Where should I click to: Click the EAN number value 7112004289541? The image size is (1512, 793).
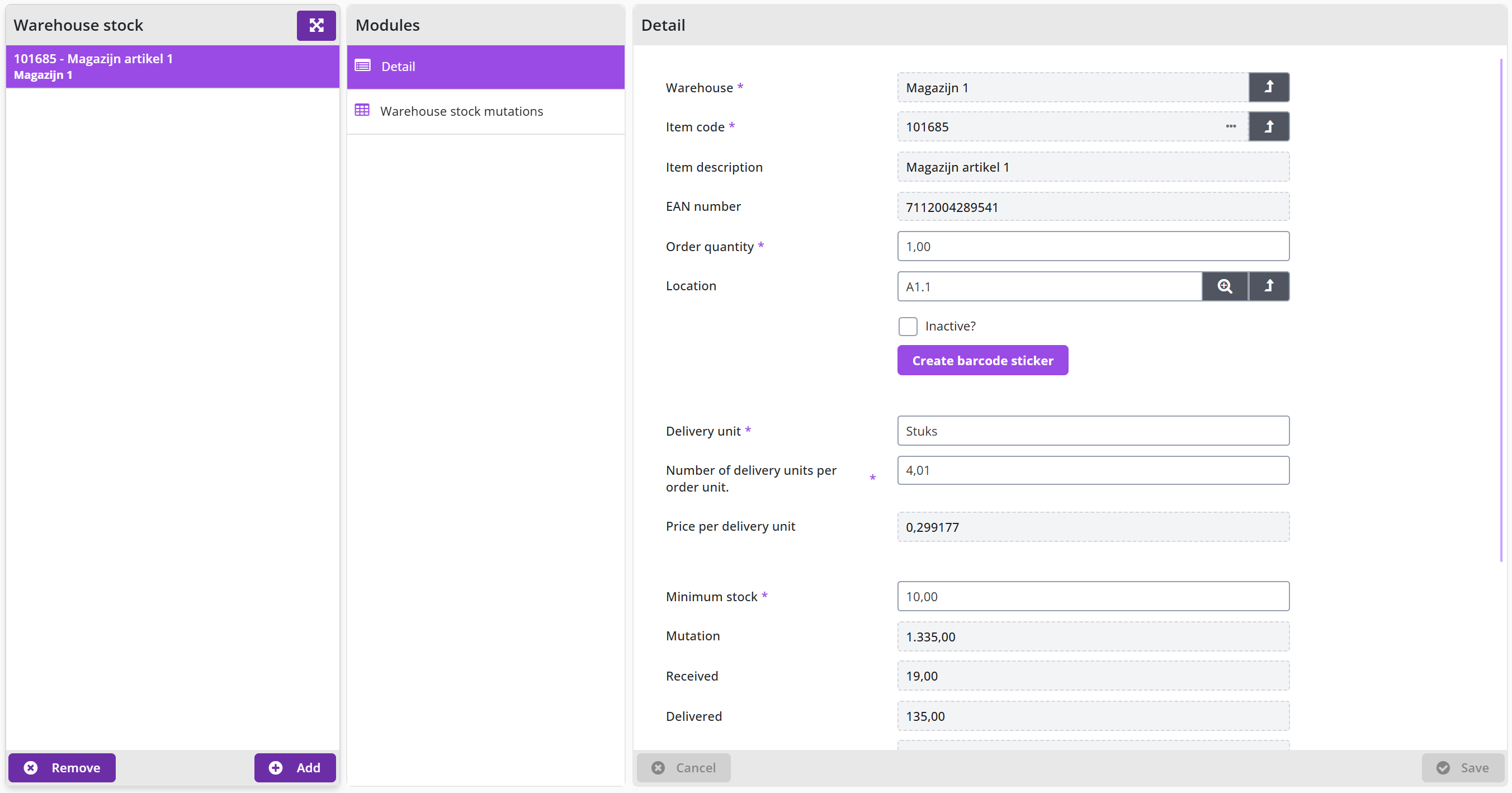pos(1093,206)
